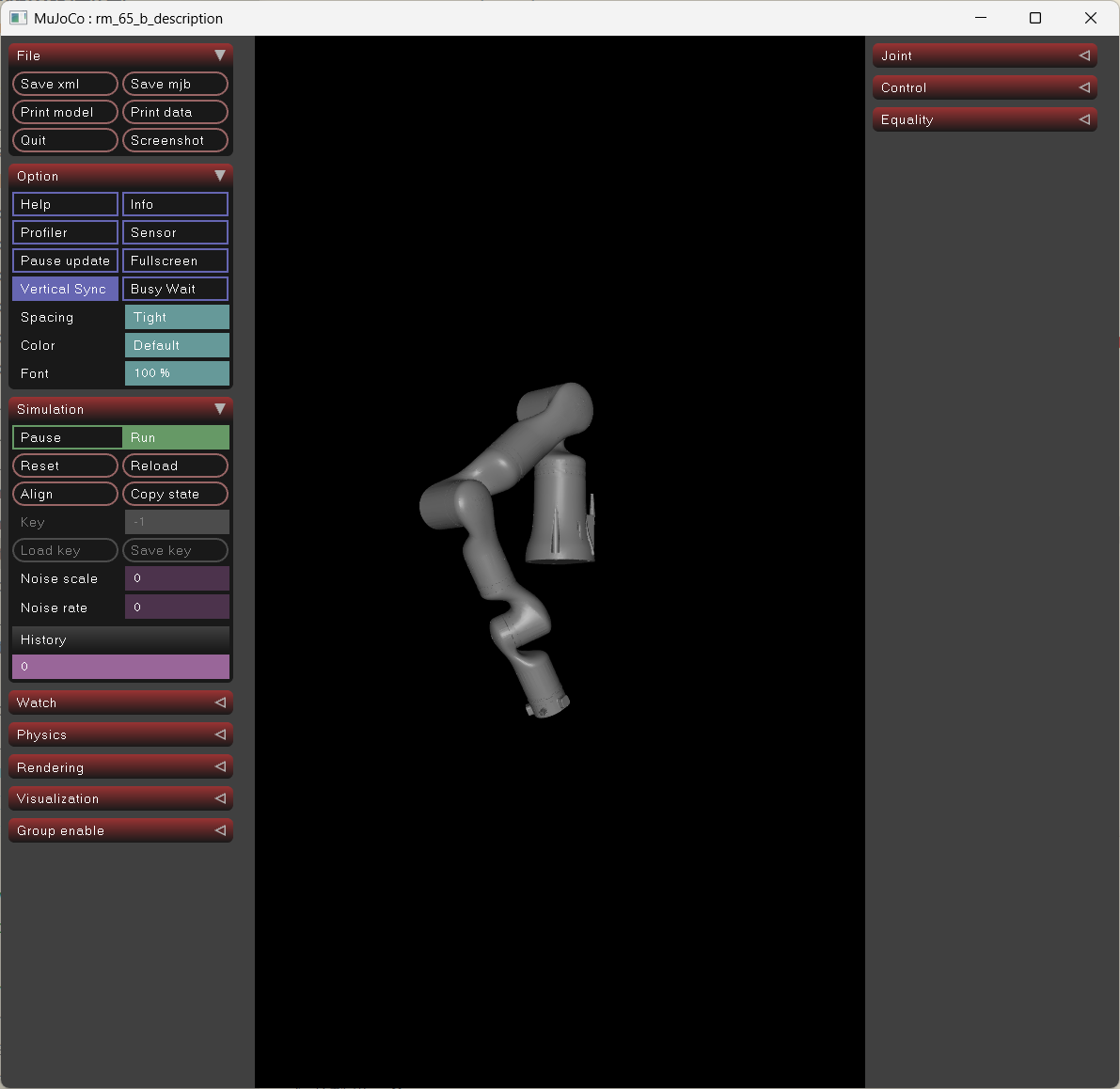The image size is (1120, 1089).
Task: Minimize the MuJoCo window
Action: (981, 18)
